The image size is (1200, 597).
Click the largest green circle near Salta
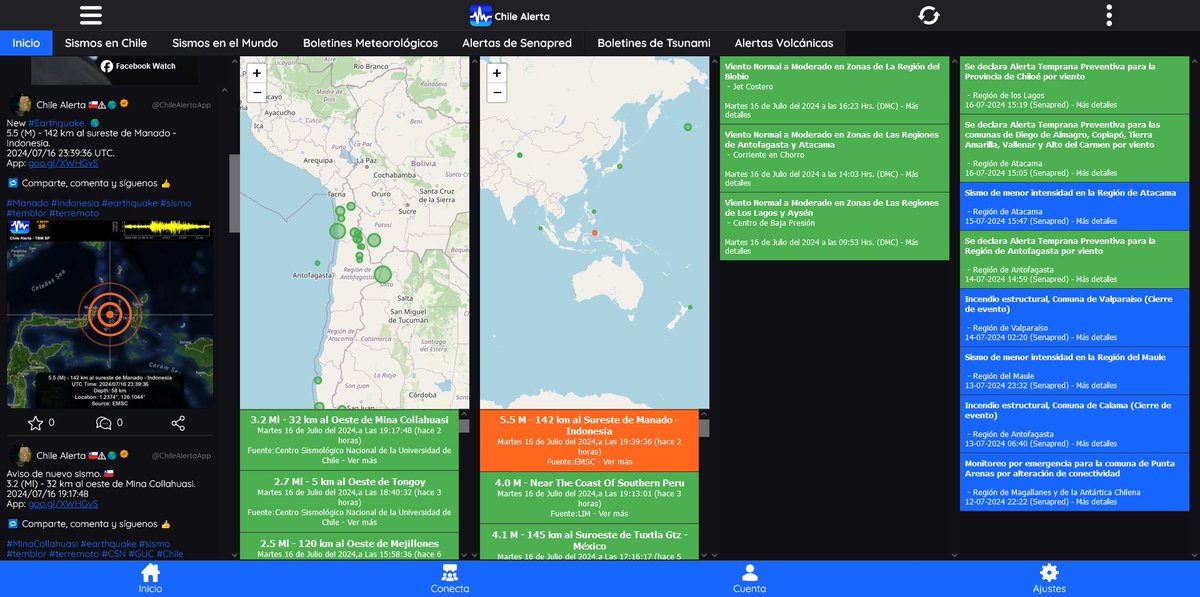click(382, 275)
